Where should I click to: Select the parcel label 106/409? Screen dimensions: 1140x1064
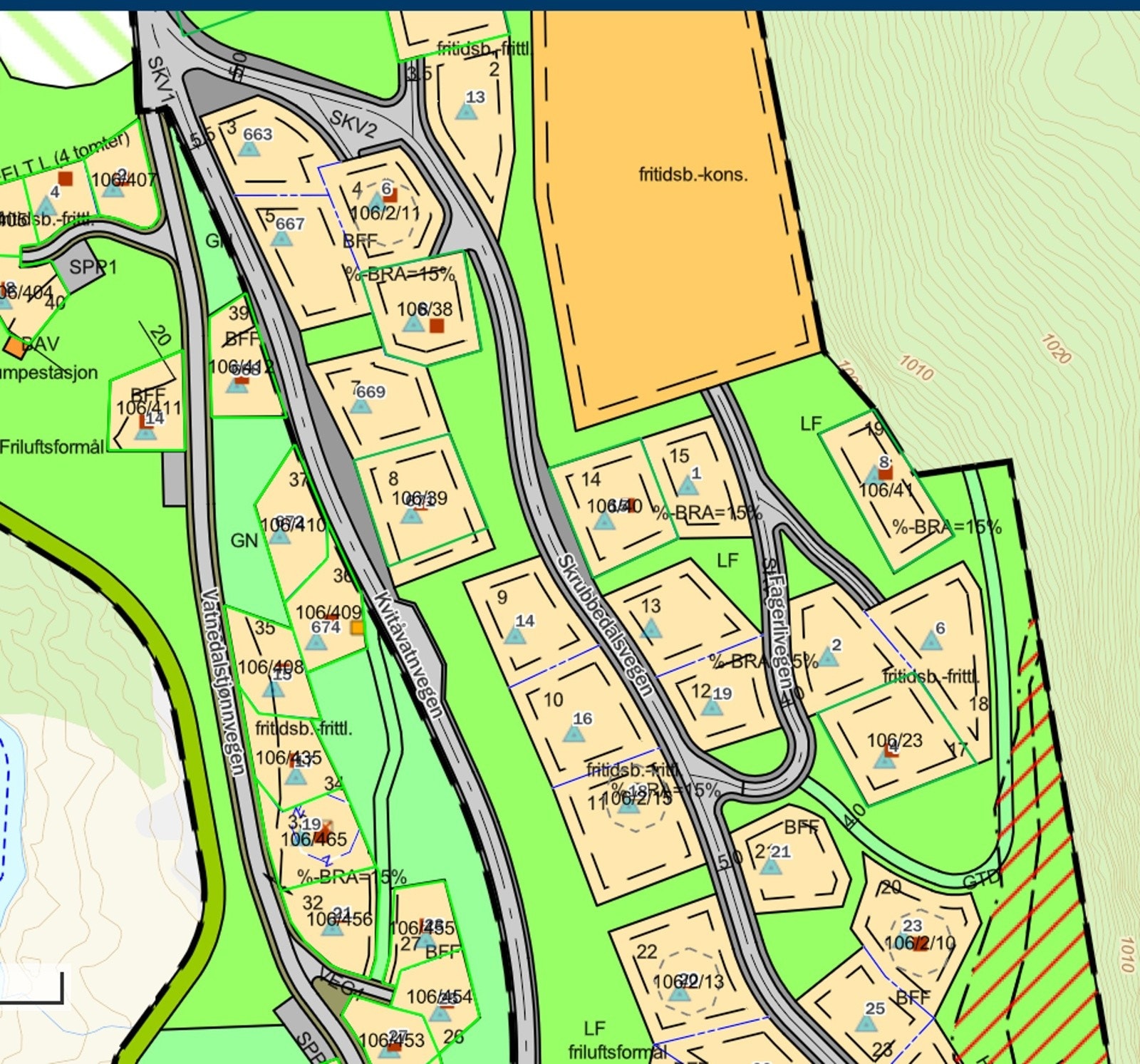(328, 612)
